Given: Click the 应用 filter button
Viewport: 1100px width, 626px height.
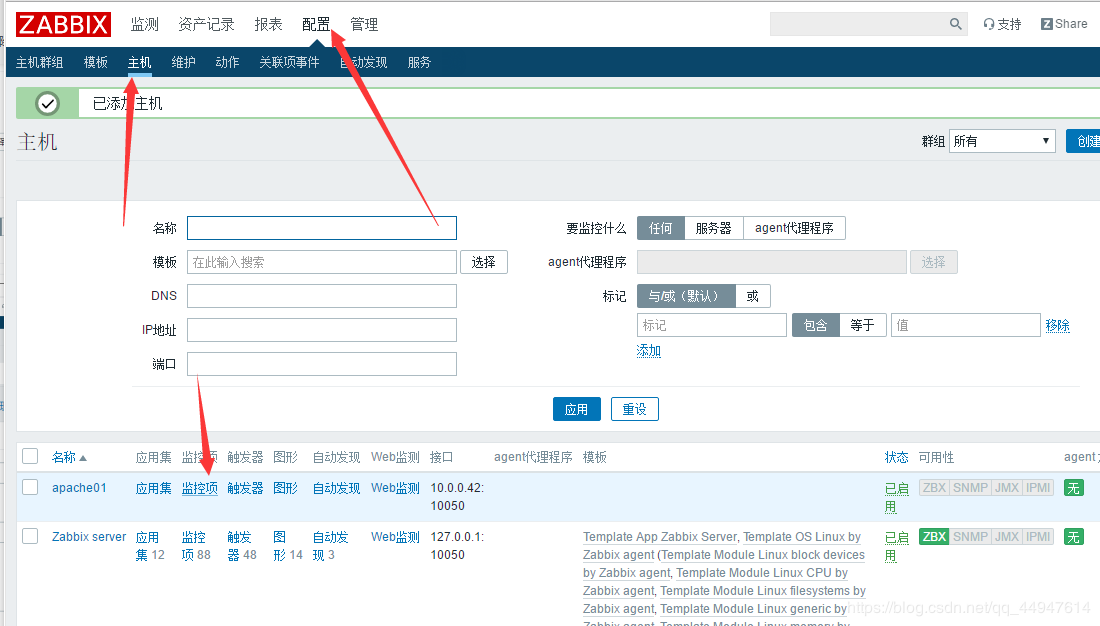Looking at the screenshot, I should click(x=577, y=409).
